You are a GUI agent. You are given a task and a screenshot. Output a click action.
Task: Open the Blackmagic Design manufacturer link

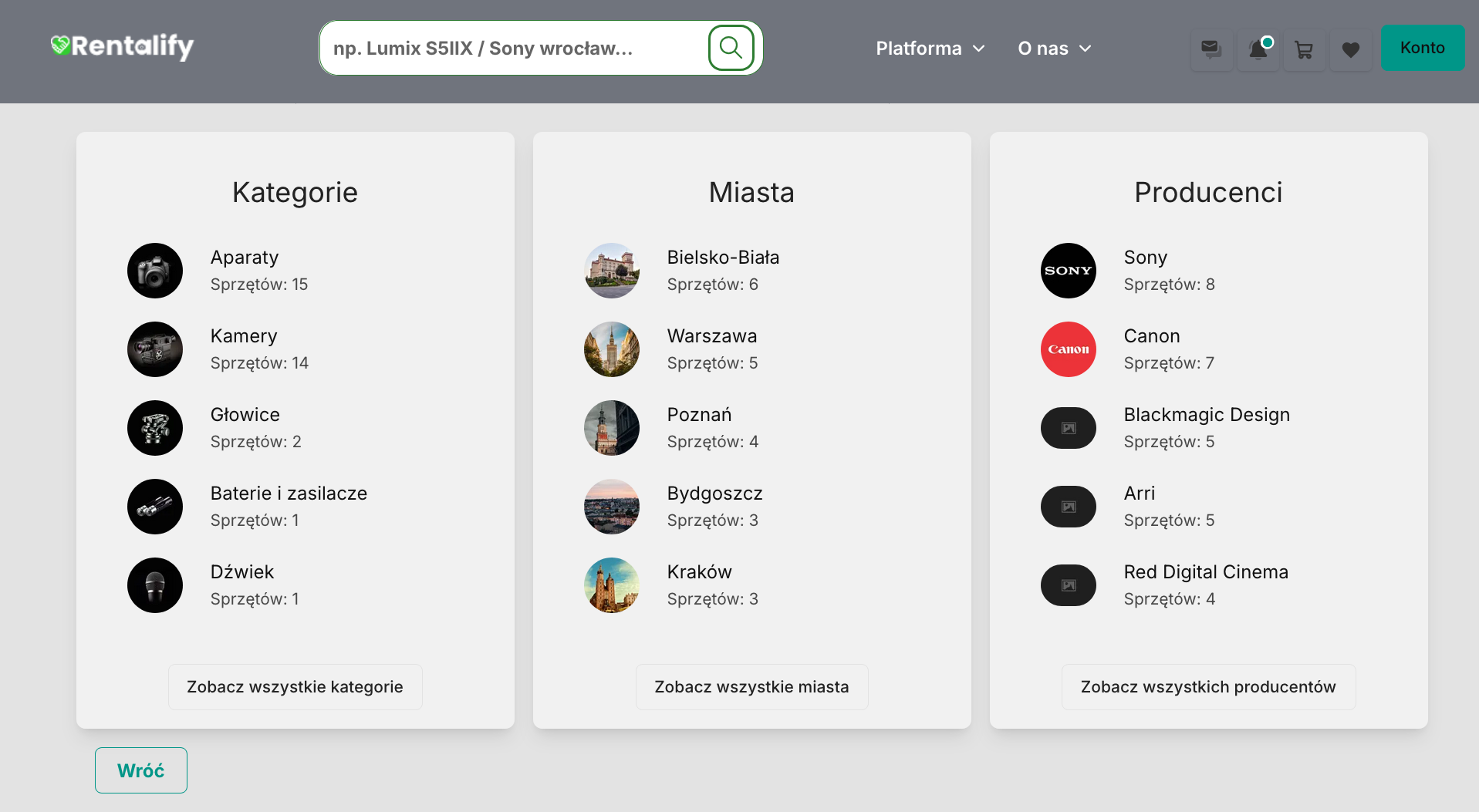pyautogui.click(x=1206, y=415)
